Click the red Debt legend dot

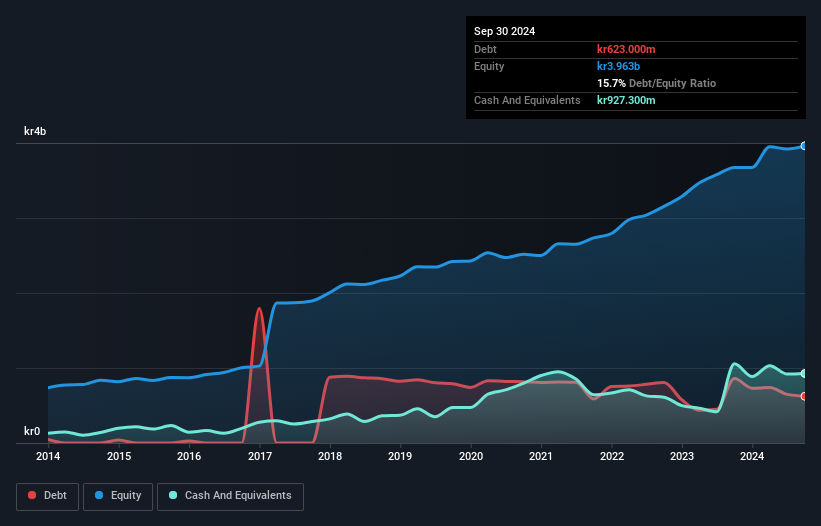32,495
